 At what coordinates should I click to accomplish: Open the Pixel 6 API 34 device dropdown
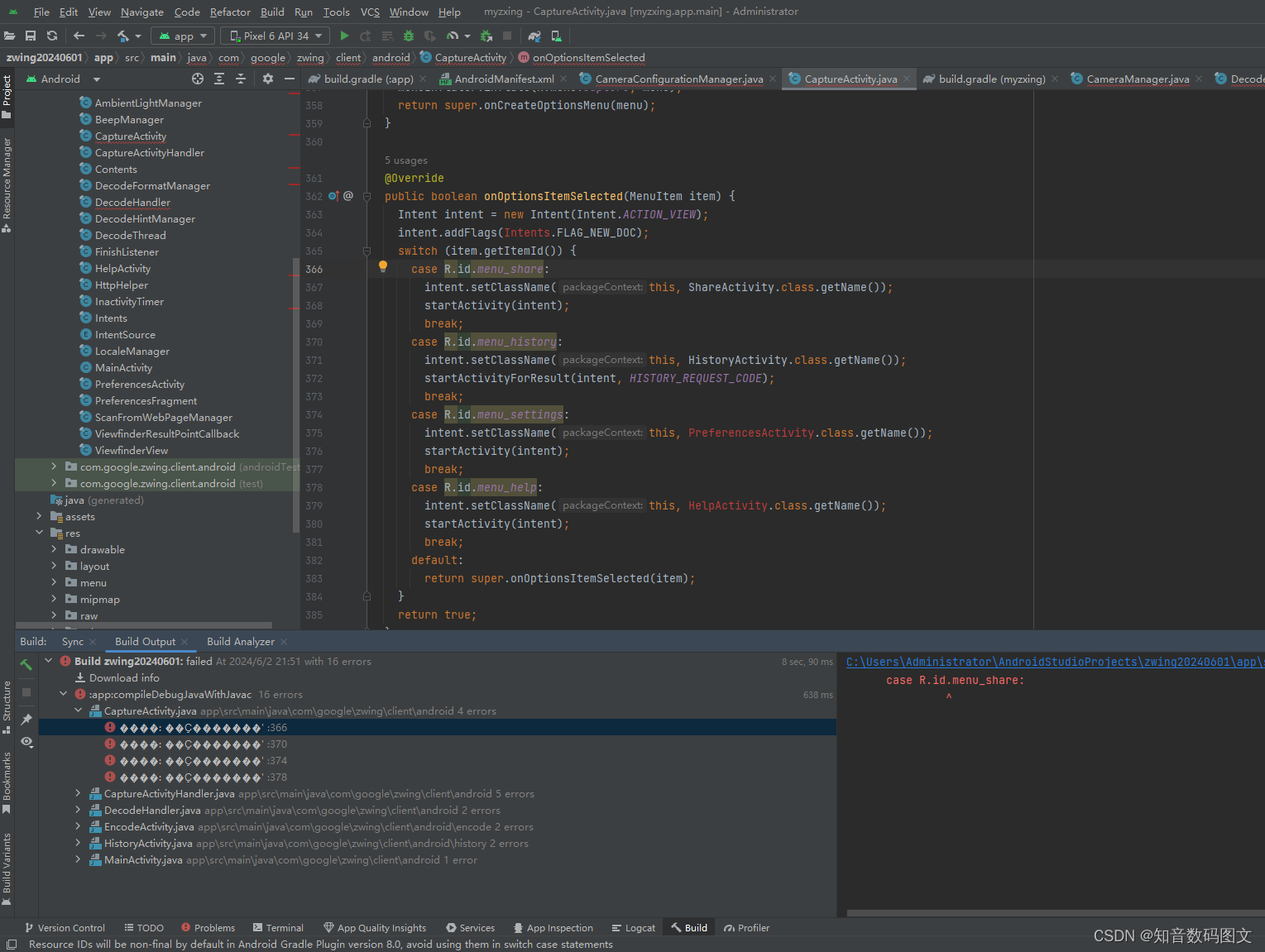275,36
